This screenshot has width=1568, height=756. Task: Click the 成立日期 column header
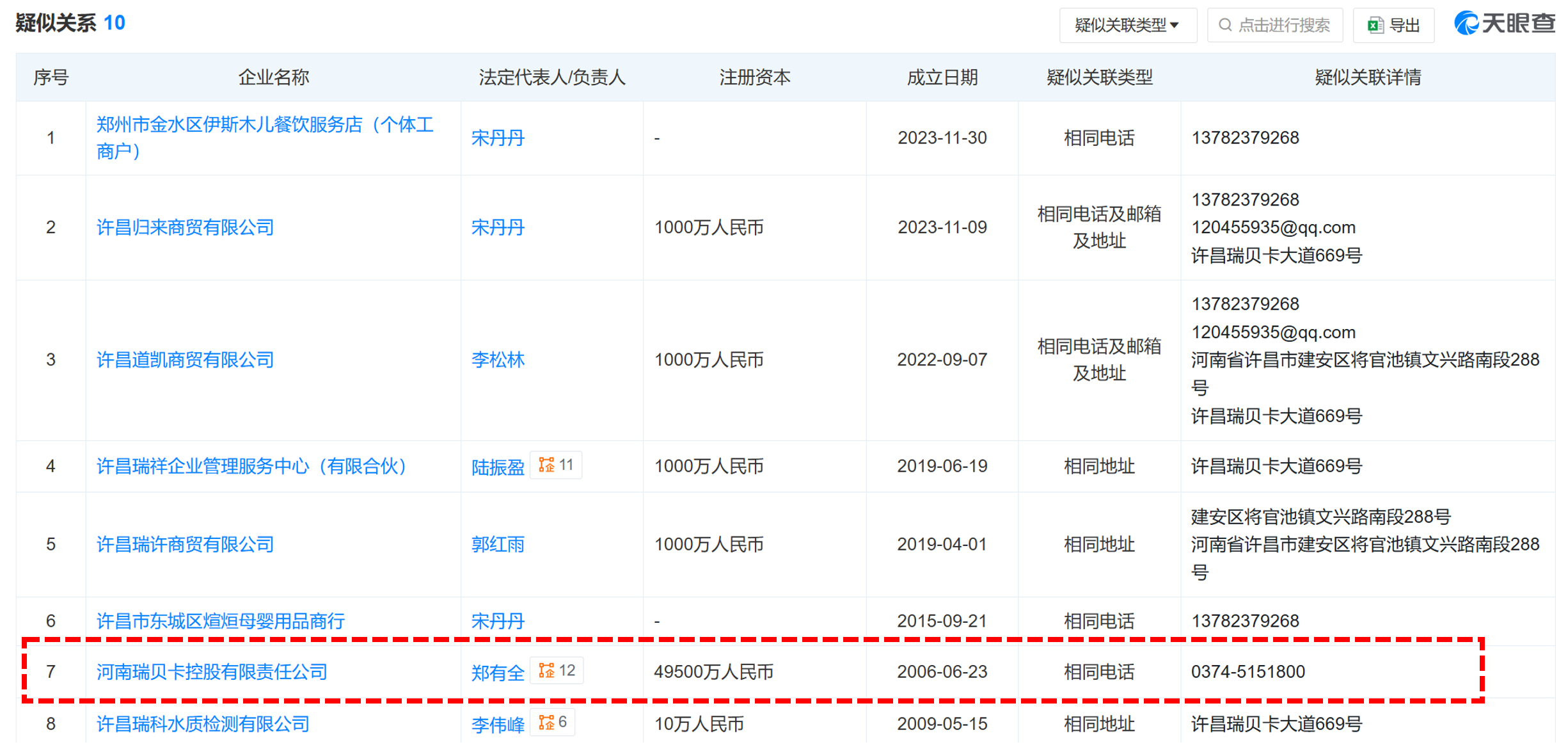click(942, 77)
